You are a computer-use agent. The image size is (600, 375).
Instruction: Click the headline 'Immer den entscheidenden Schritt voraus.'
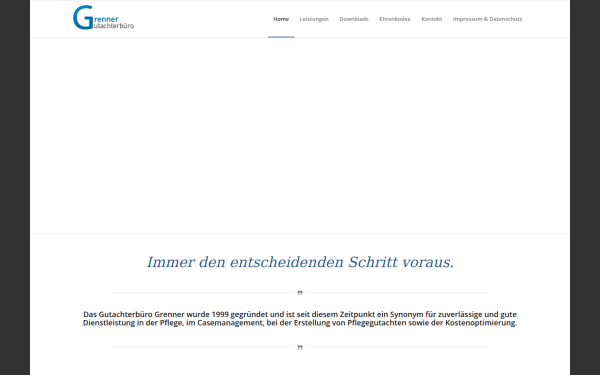click(x=300, y=262)
